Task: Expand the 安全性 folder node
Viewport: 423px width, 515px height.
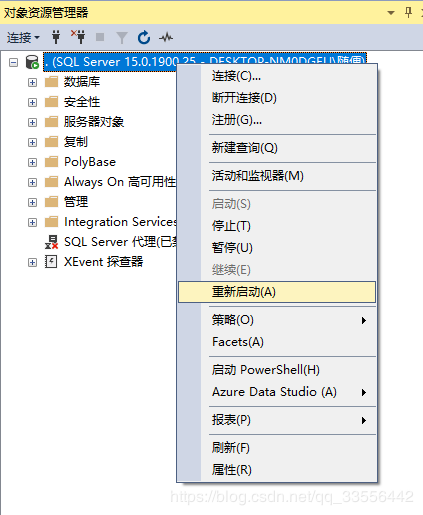Action: (x=32, y=102)
